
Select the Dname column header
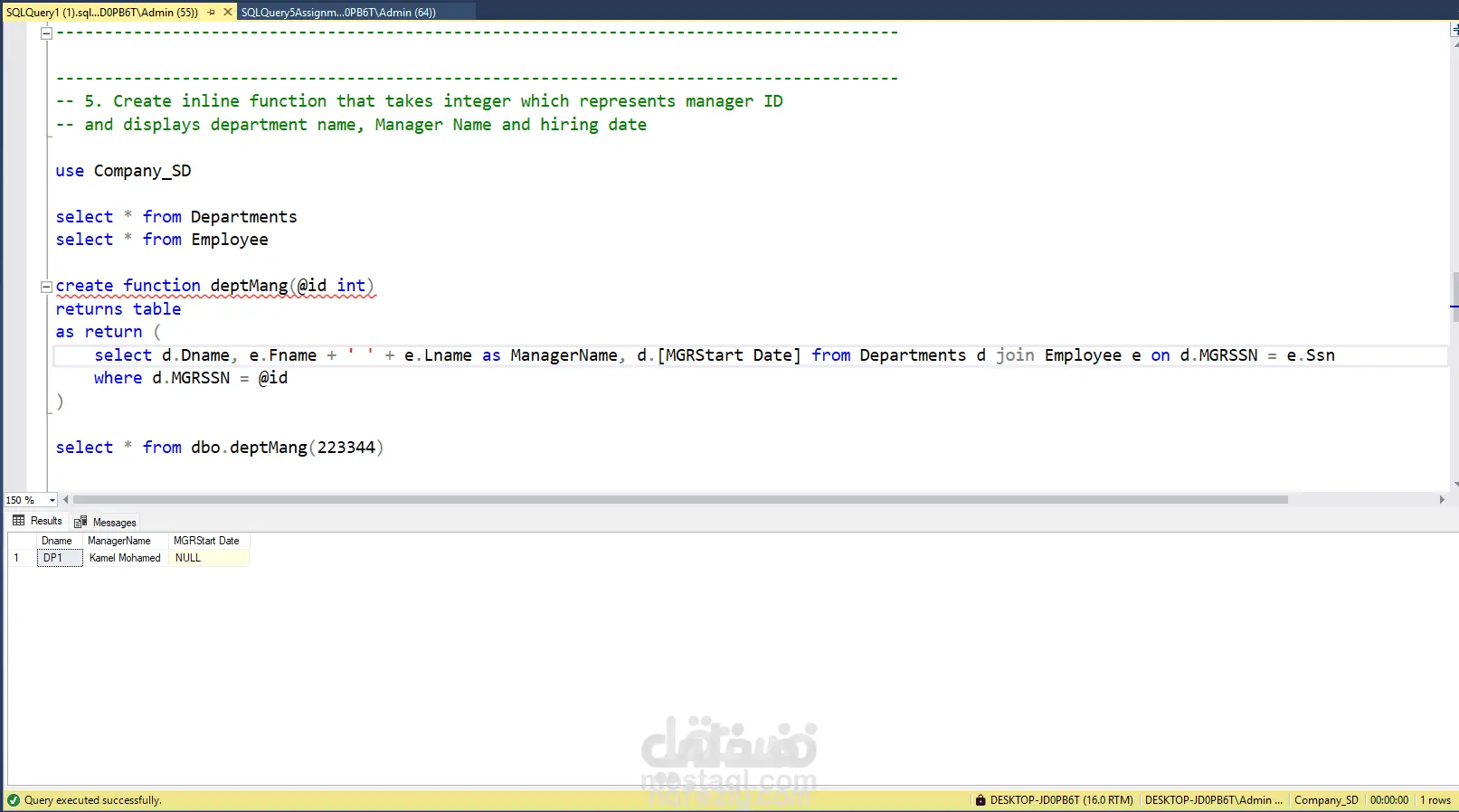60,541
